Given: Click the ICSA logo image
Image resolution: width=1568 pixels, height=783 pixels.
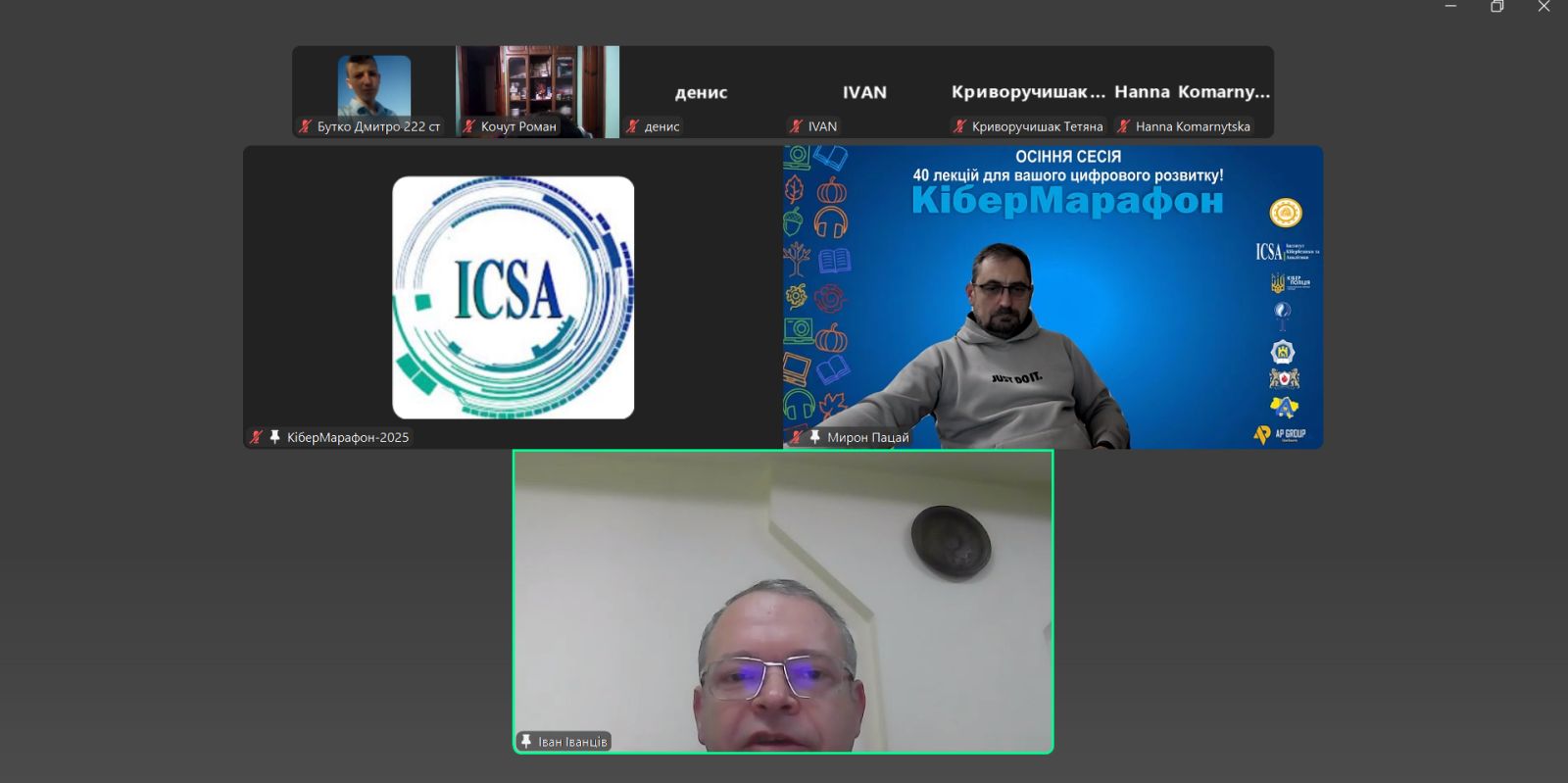Looking at the screenshot, I should (513, 297).
